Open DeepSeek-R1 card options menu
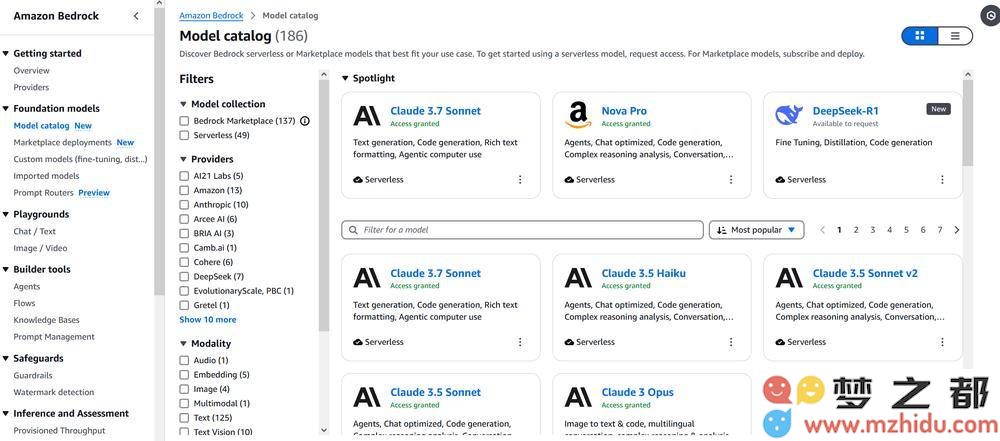The height and width of the screenshot is (441, 1000). (942, 180)
